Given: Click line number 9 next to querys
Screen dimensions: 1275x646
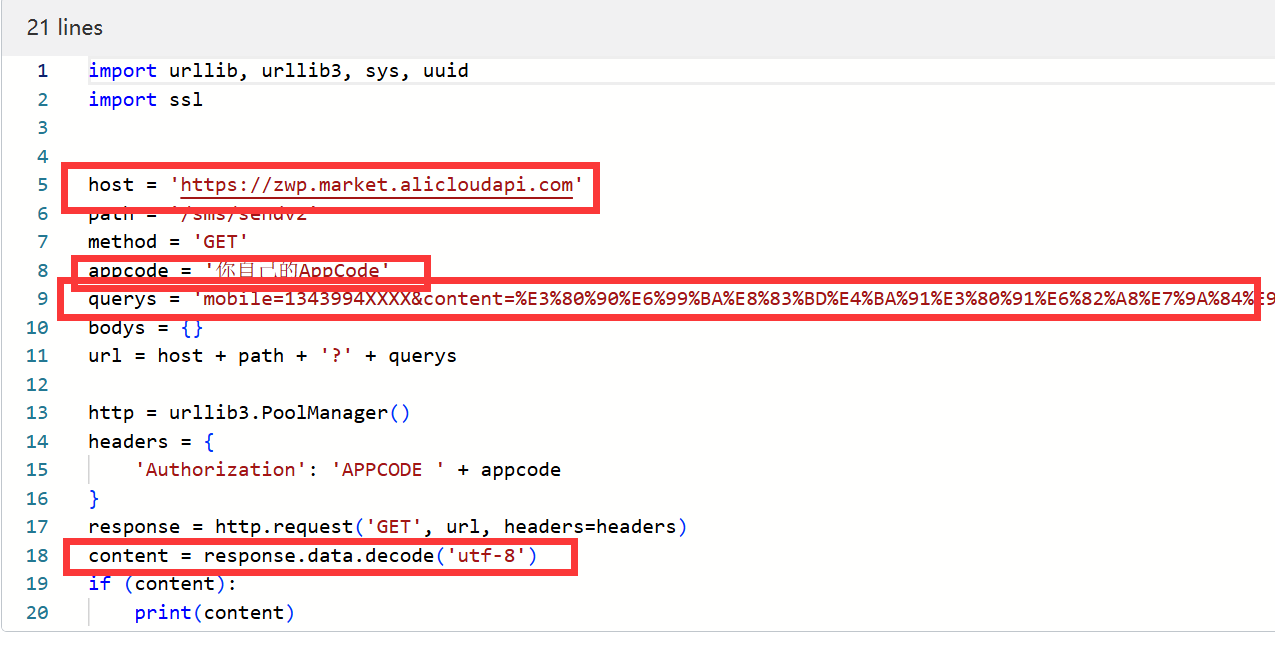Looking at the screenshot, I should point(37,298).
